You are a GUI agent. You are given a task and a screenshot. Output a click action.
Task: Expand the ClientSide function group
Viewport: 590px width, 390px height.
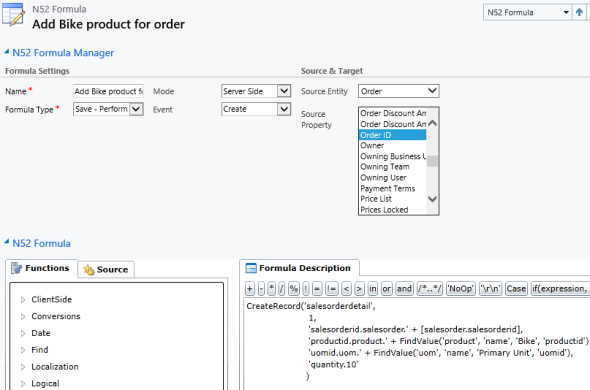click(23, 300)
